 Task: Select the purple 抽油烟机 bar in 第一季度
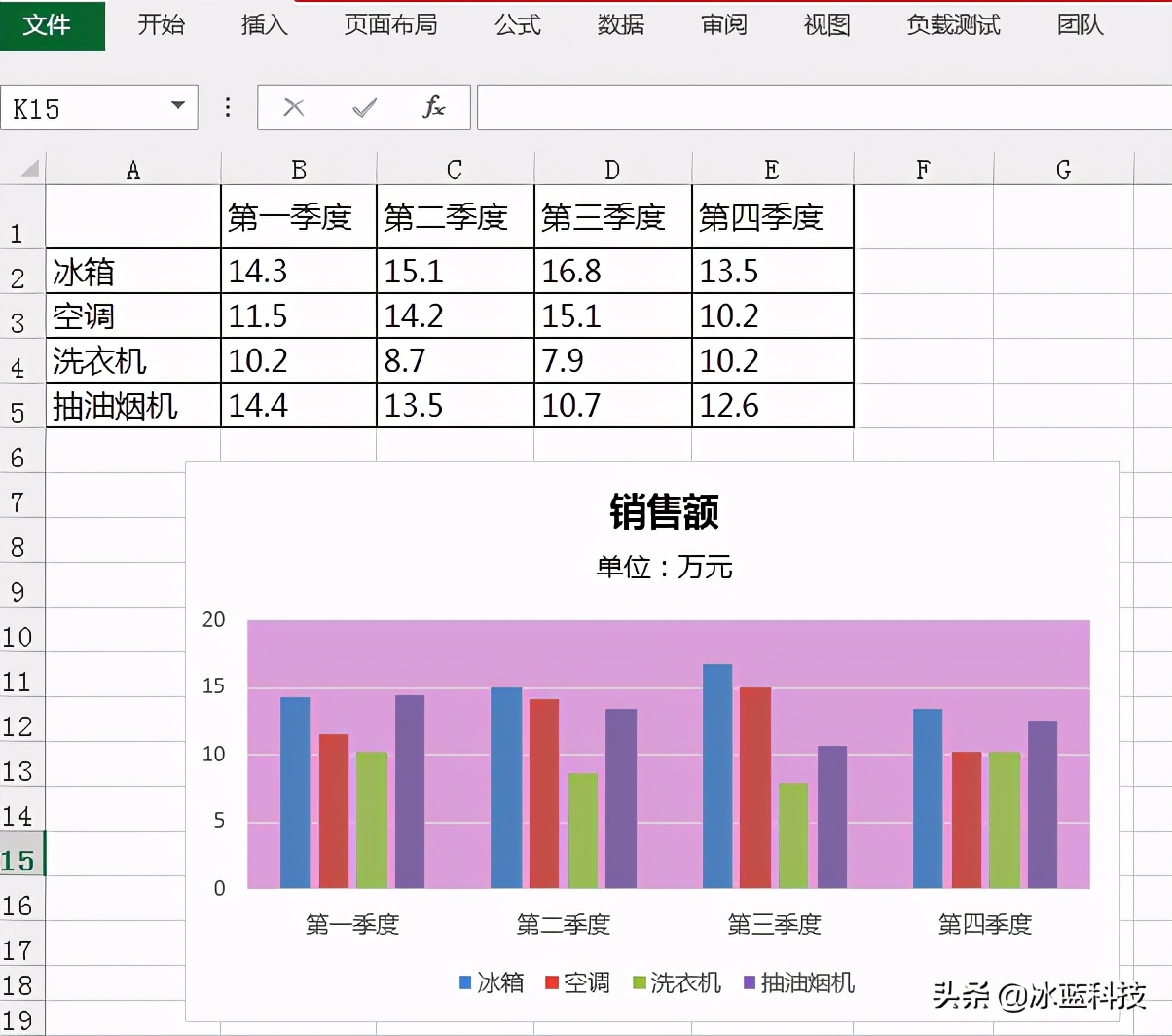pyautogui.click(x=410, y=792)
